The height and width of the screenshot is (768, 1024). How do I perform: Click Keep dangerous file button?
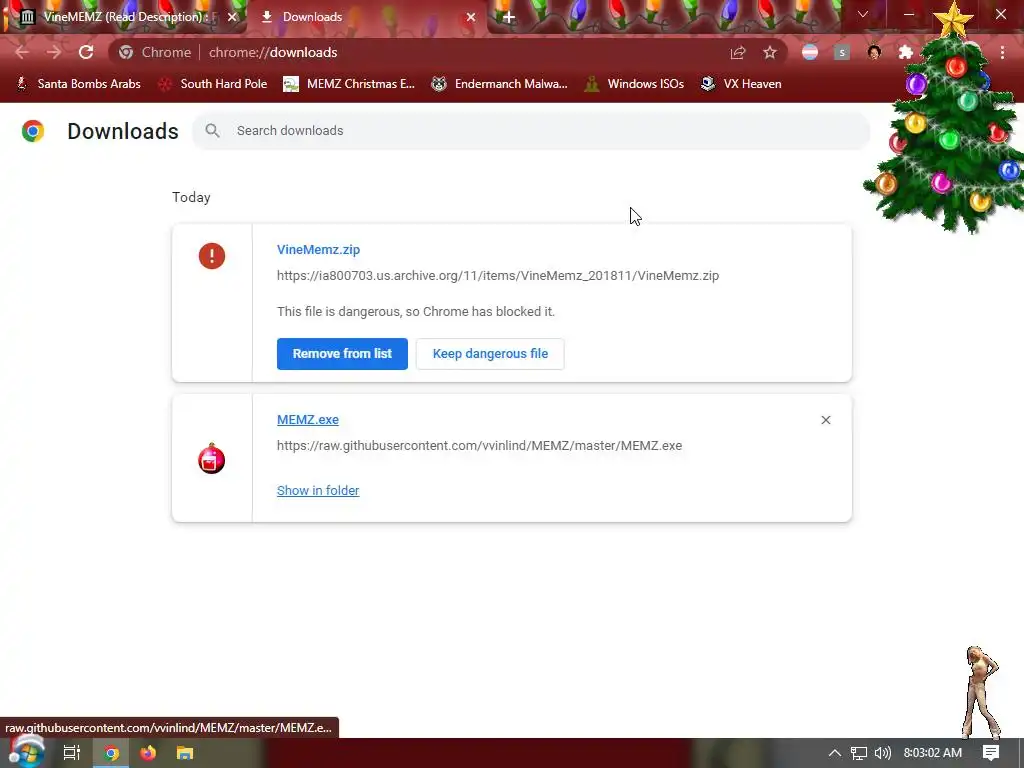coord(490,354)
